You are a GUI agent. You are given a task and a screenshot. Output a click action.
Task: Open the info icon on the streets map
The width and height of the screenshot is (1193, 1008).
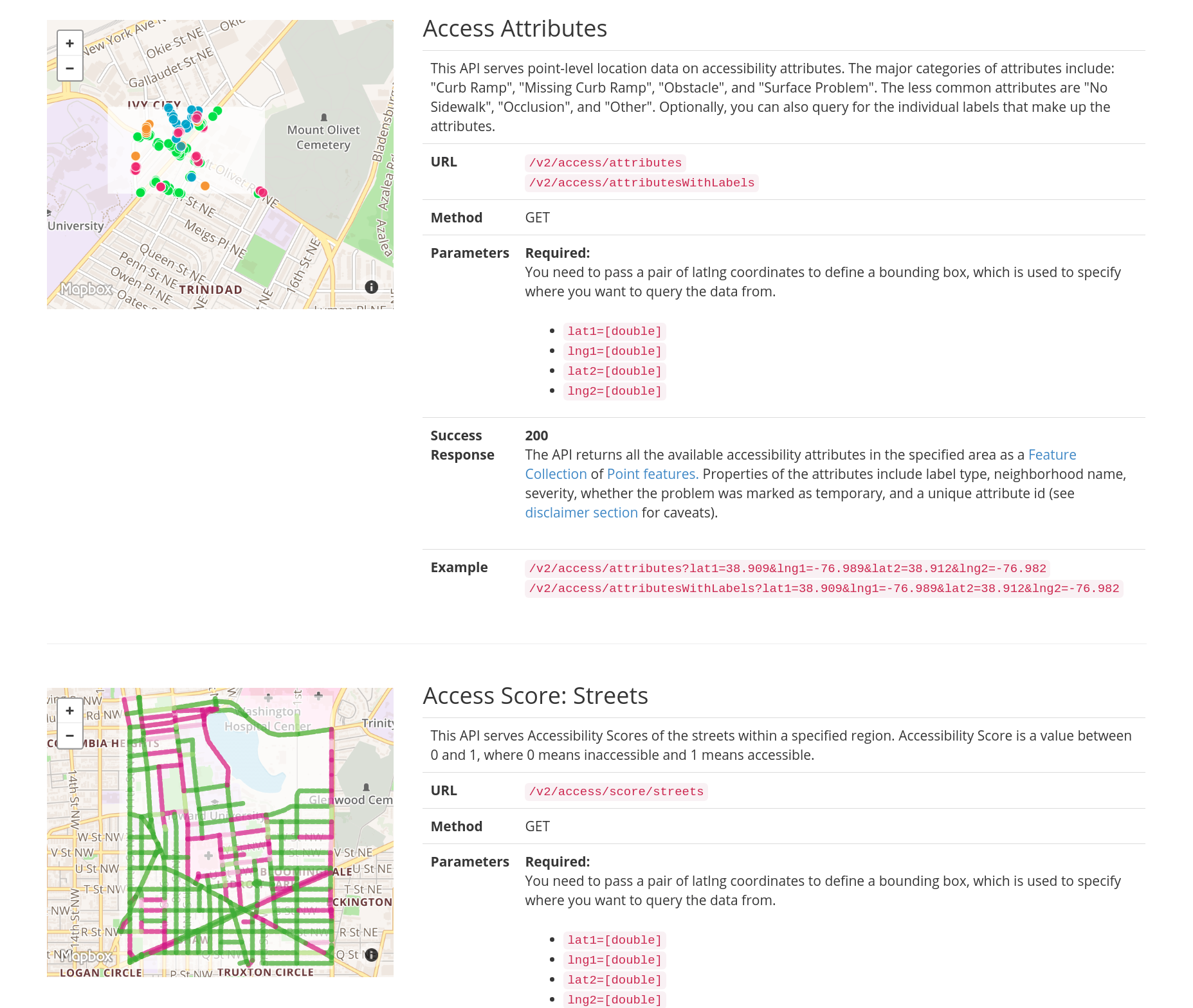tap(371, 955)
